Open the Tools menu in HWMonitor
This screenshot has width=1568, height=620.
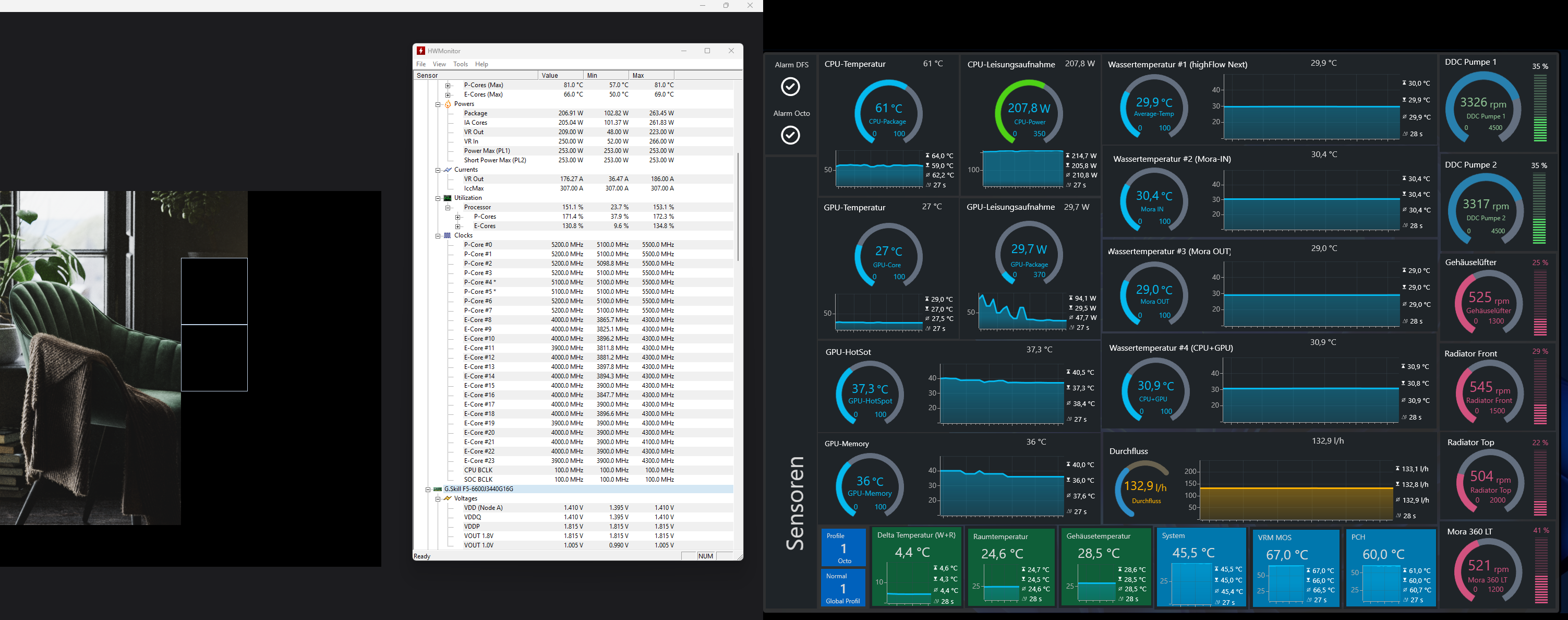tap(460, 65)
